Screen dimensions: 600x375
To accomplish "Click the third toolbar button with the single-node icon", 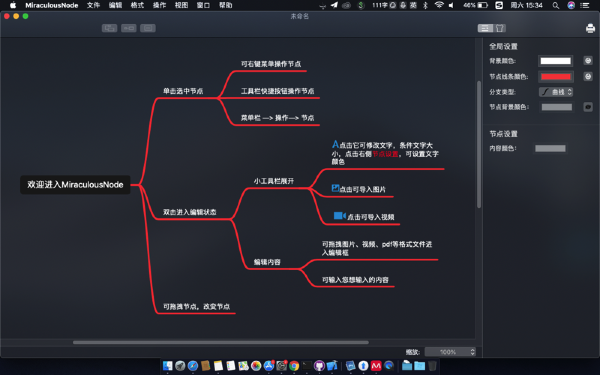I will [148, 28].
